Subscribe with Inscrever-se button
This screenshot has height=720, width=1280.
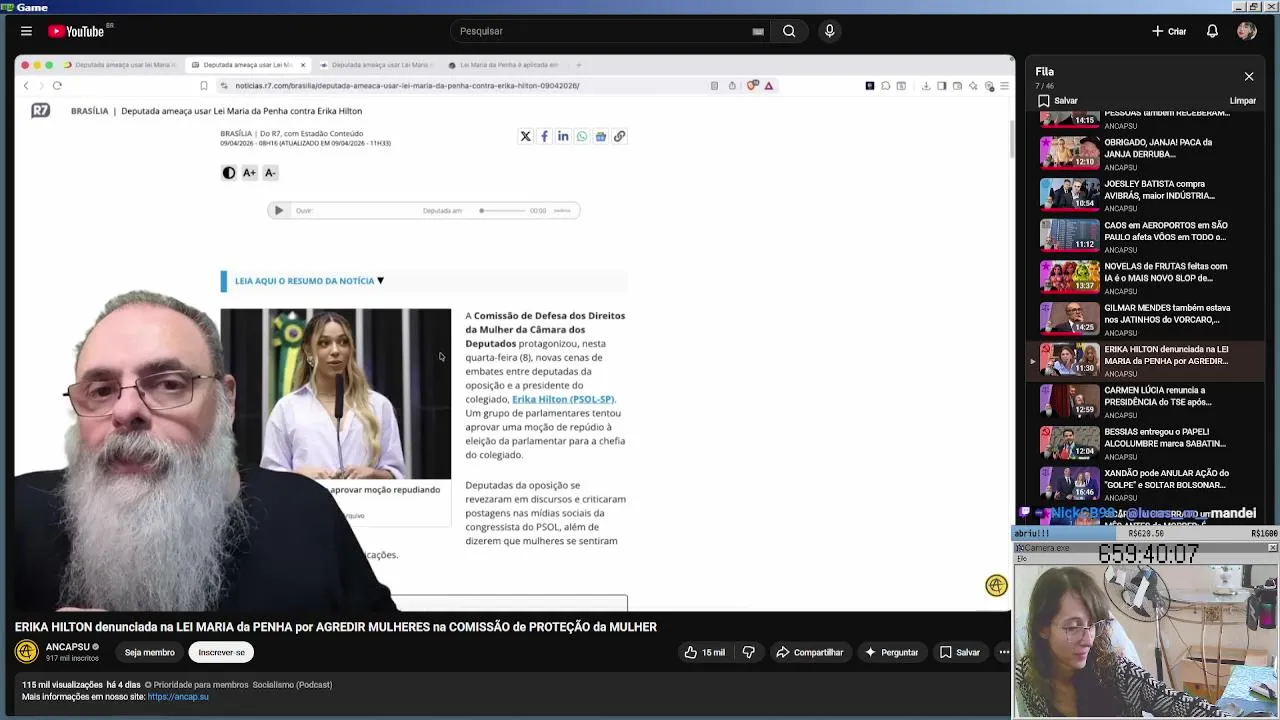click(221, 652)
